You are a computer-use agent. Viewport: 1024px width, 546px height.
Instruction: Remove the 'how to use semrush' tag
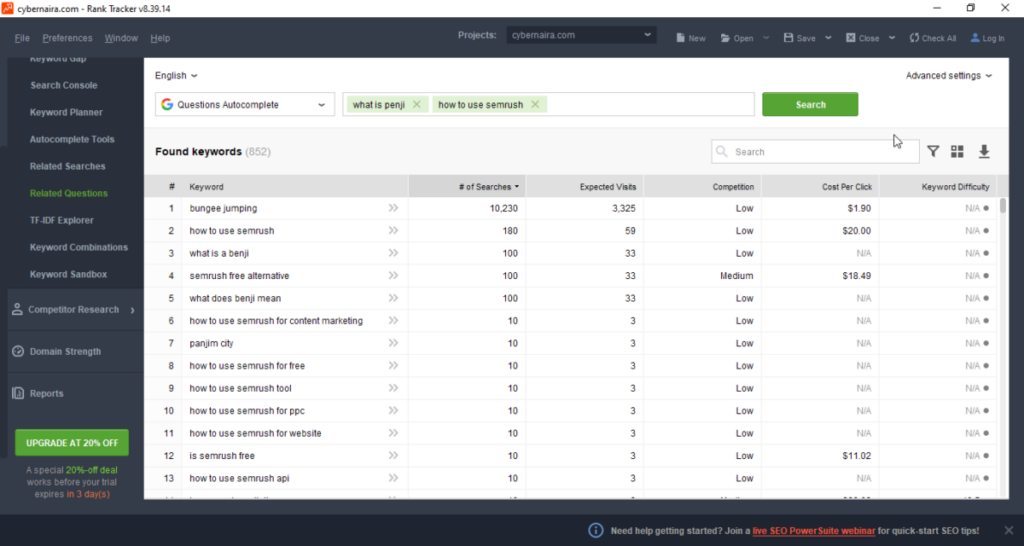click(x=535, y=105)
